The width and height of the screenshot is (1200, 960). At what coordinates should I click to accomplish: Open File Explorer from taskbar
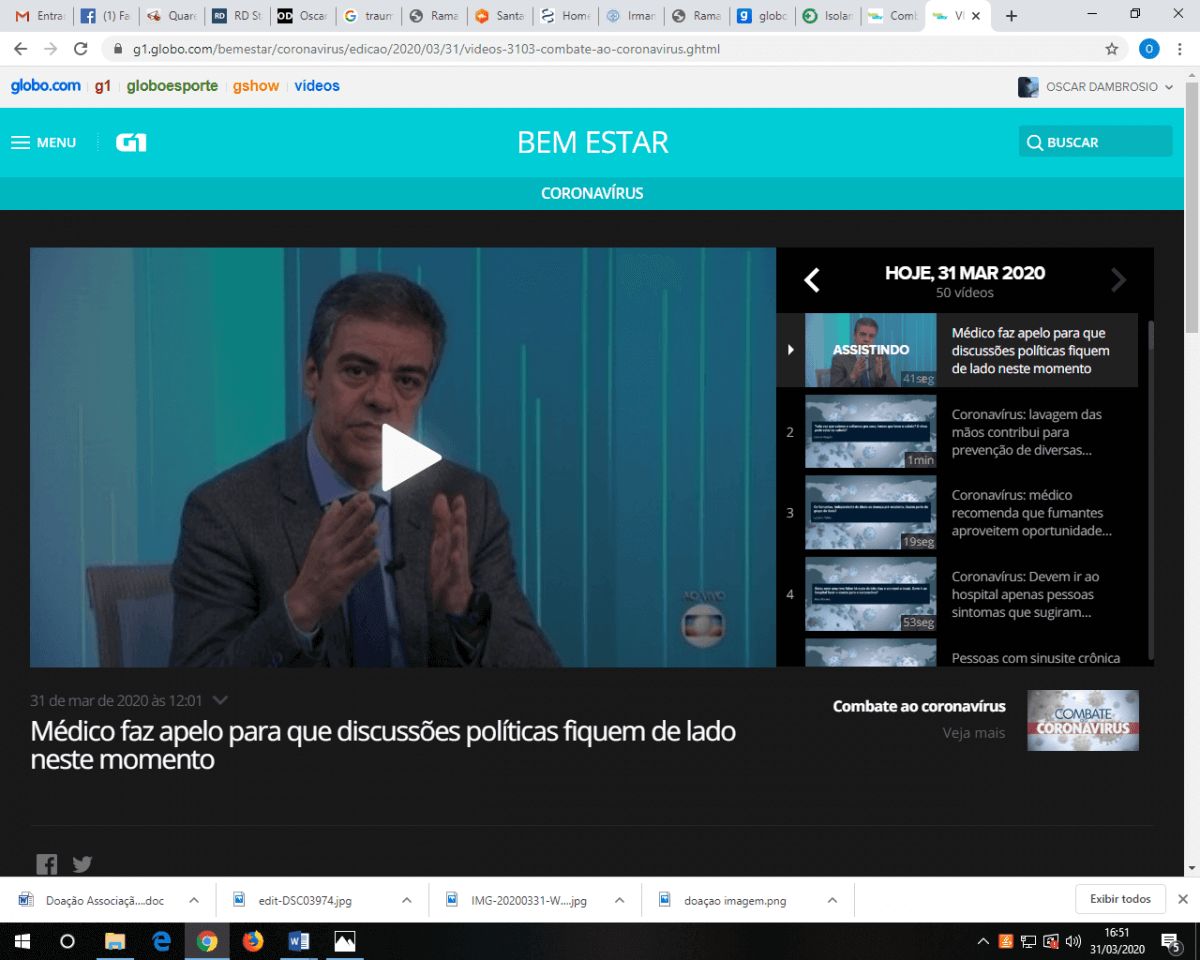coord(114,941)
